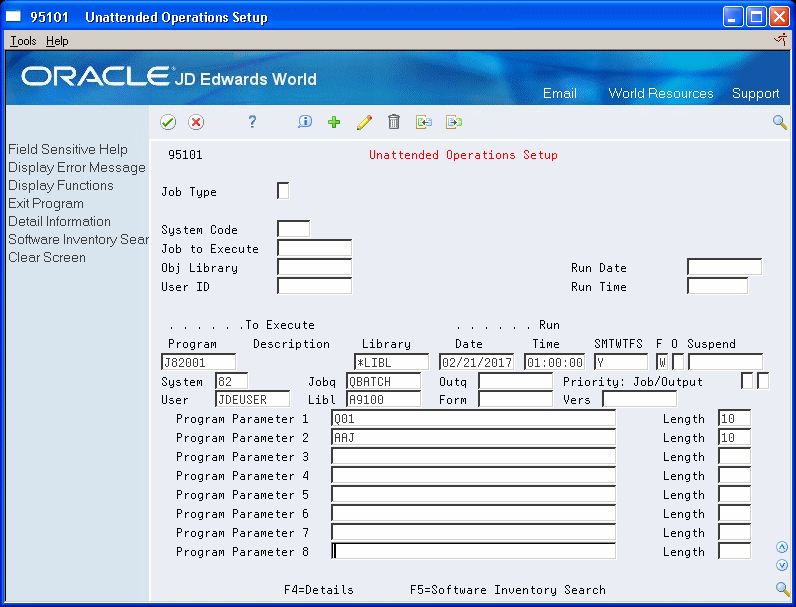Click the System field containing 82
The image size is (796, 607).
point(231,381)
